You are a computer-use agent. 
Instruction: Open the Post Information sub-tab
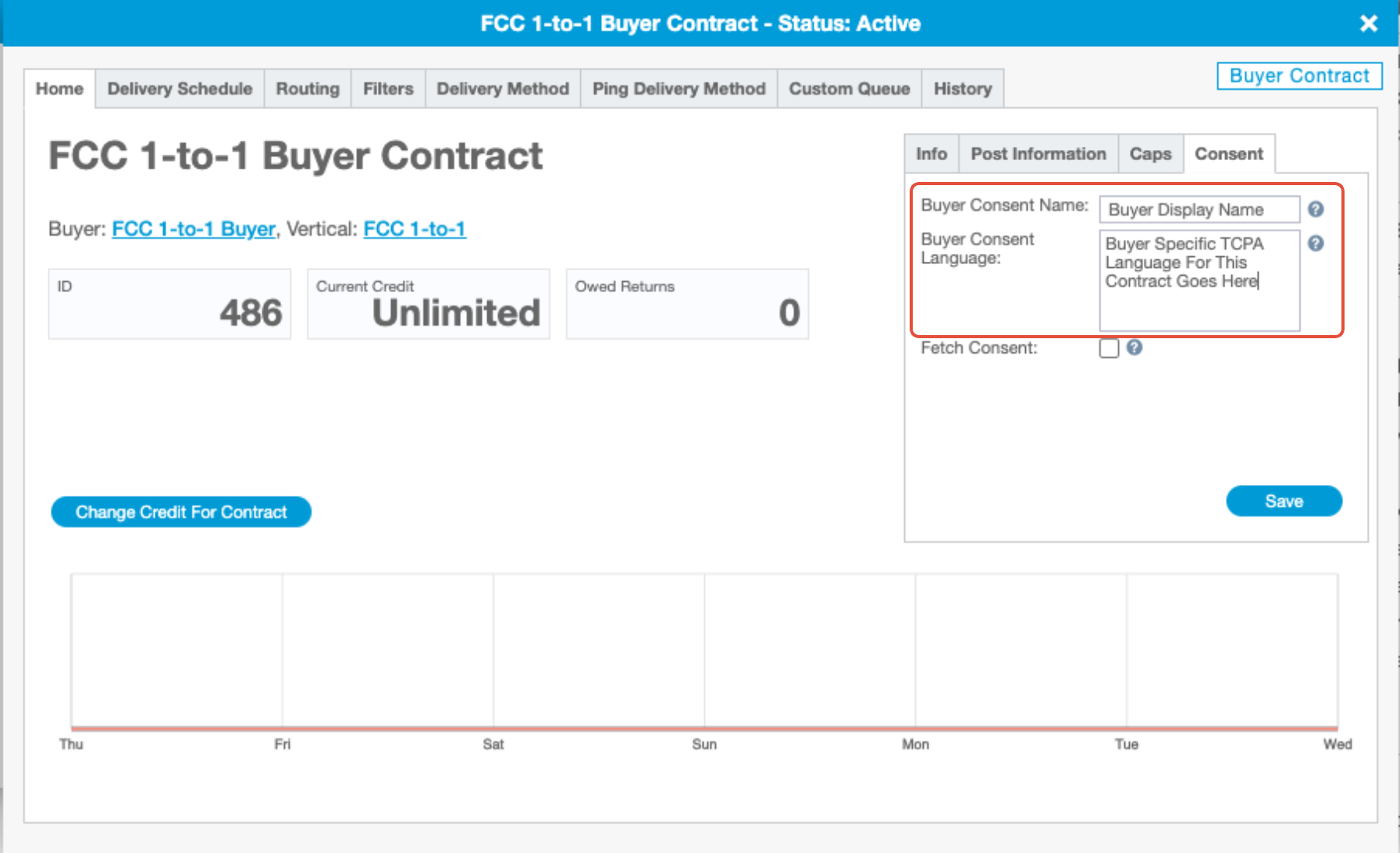tap(1038, 154)
